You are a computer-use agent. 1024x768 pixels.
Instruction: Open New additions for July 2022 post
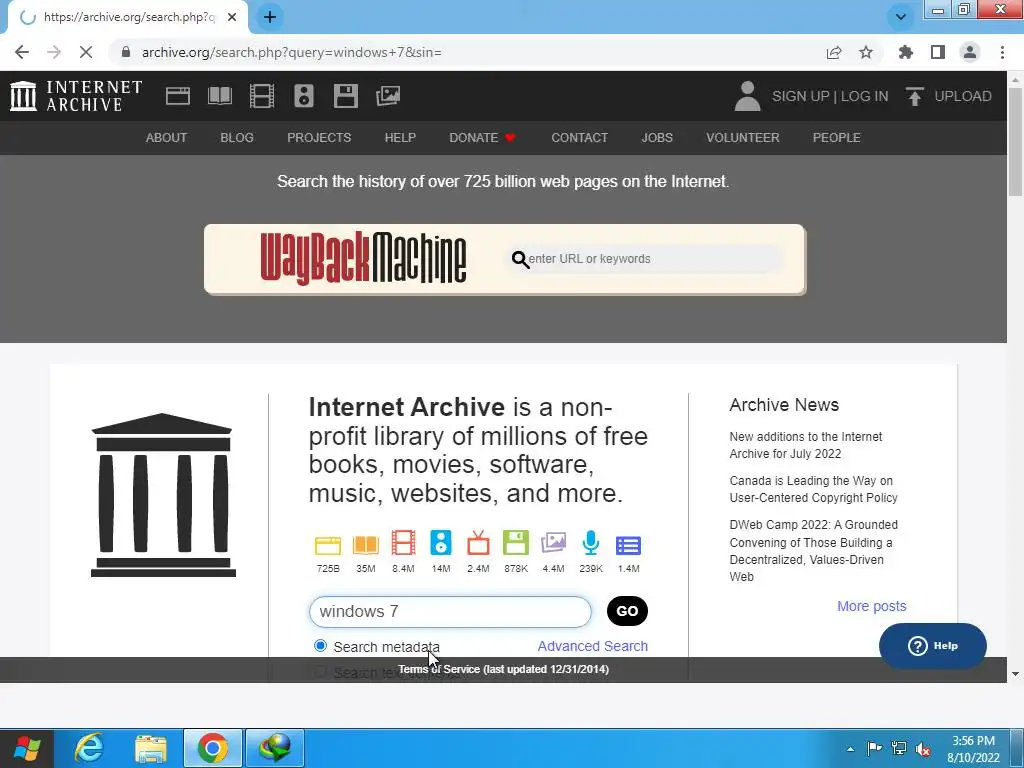coord(805,445)
